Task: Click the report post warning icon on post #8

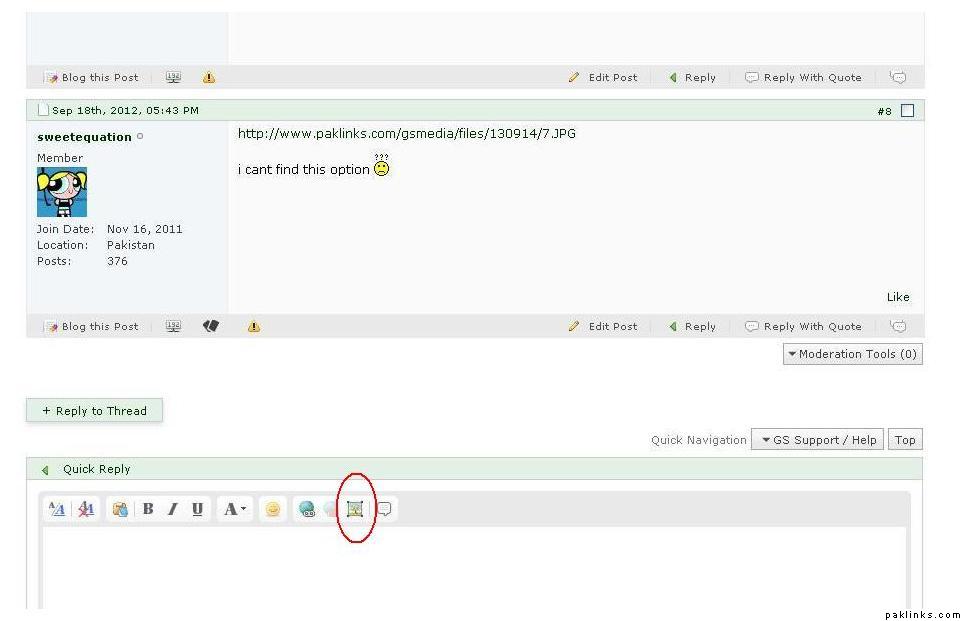Action: pos(254,326)
